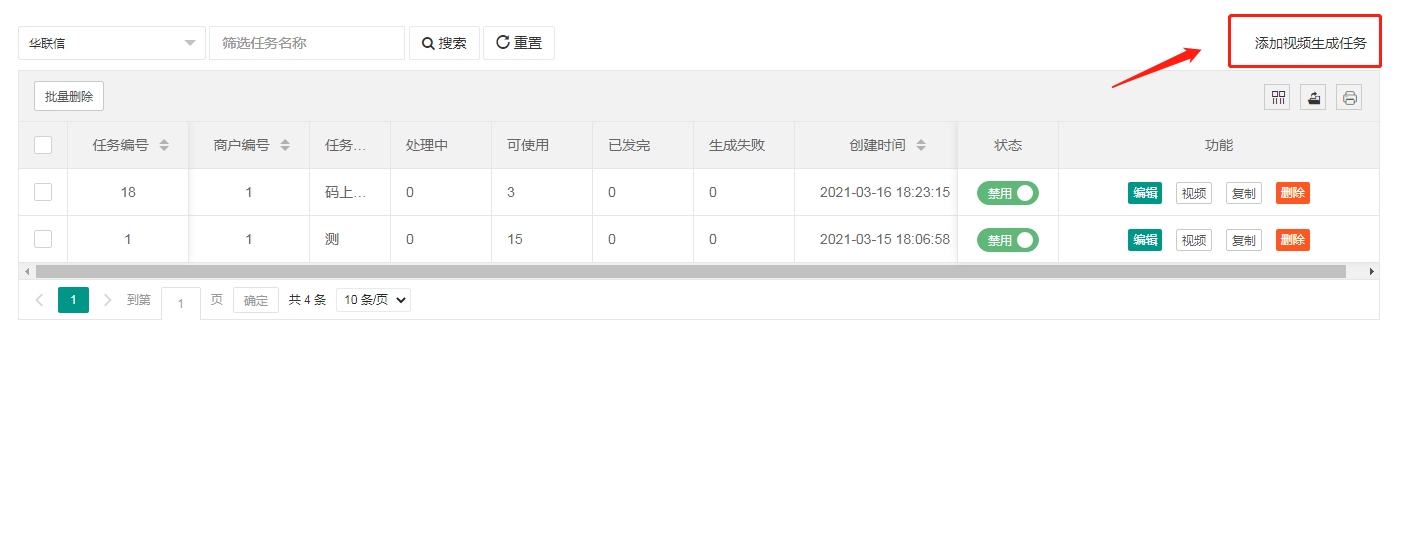Click the page number jump input
This screenshot has width=1407, height=540.
point(181,303)
